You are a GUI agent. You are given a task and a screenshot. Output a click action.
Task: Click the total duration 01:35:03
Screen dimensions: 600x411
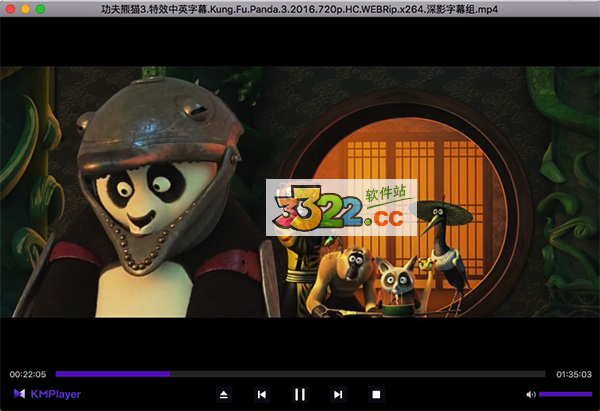574,374
